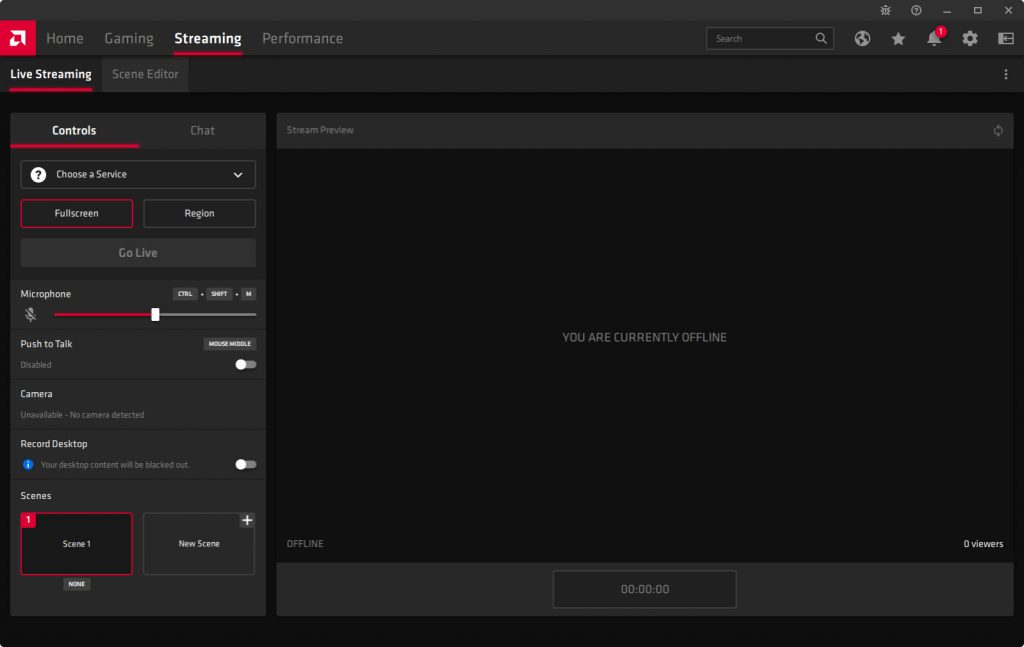The height and width of the screenshot is (647, 1024).
Task: Unmute the microphone icon
Action: (31, 314)
